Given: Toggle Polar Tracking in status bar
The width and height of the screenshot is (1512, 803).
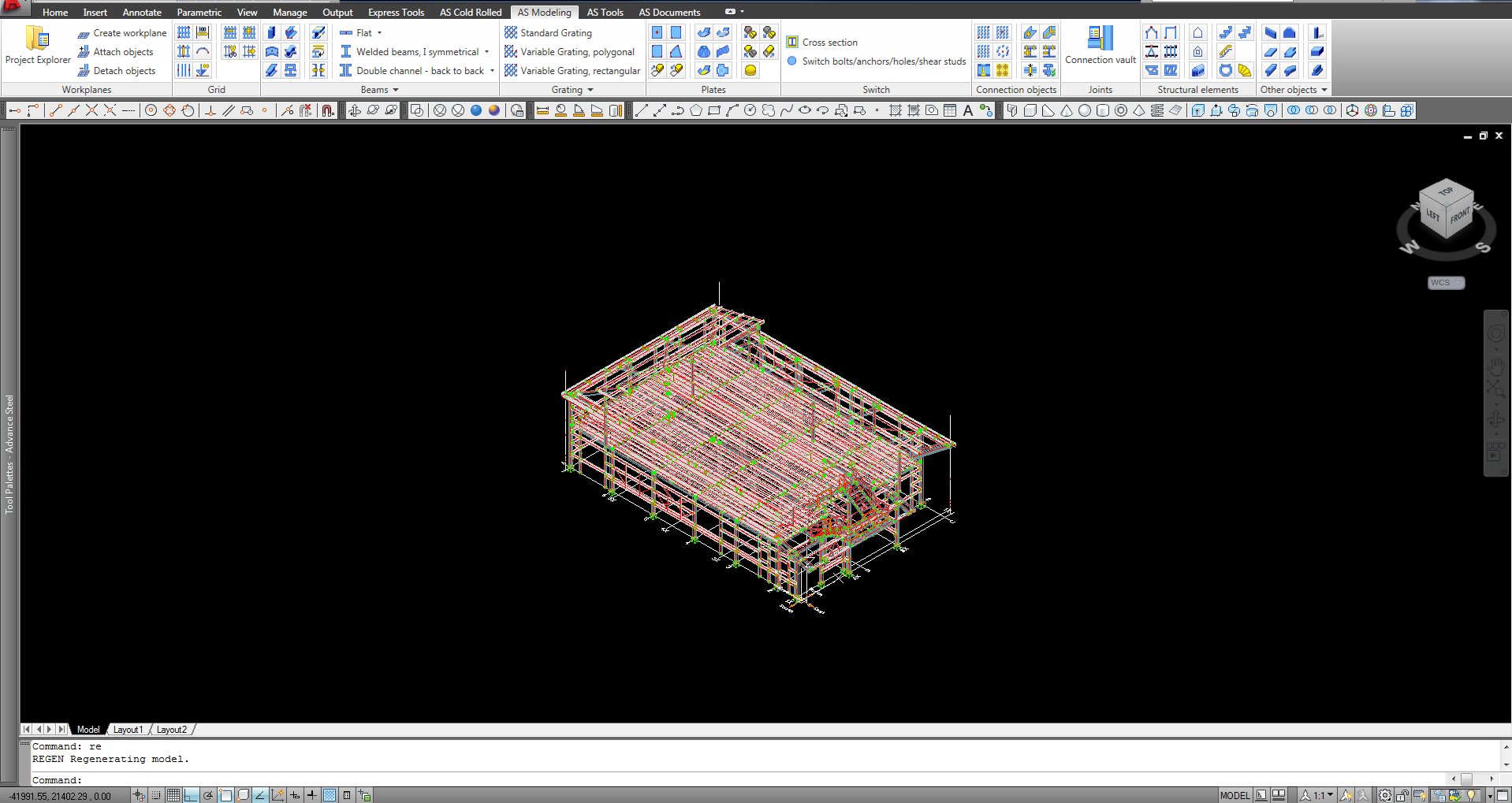Looking at the screenshot, I should (208, 795).
